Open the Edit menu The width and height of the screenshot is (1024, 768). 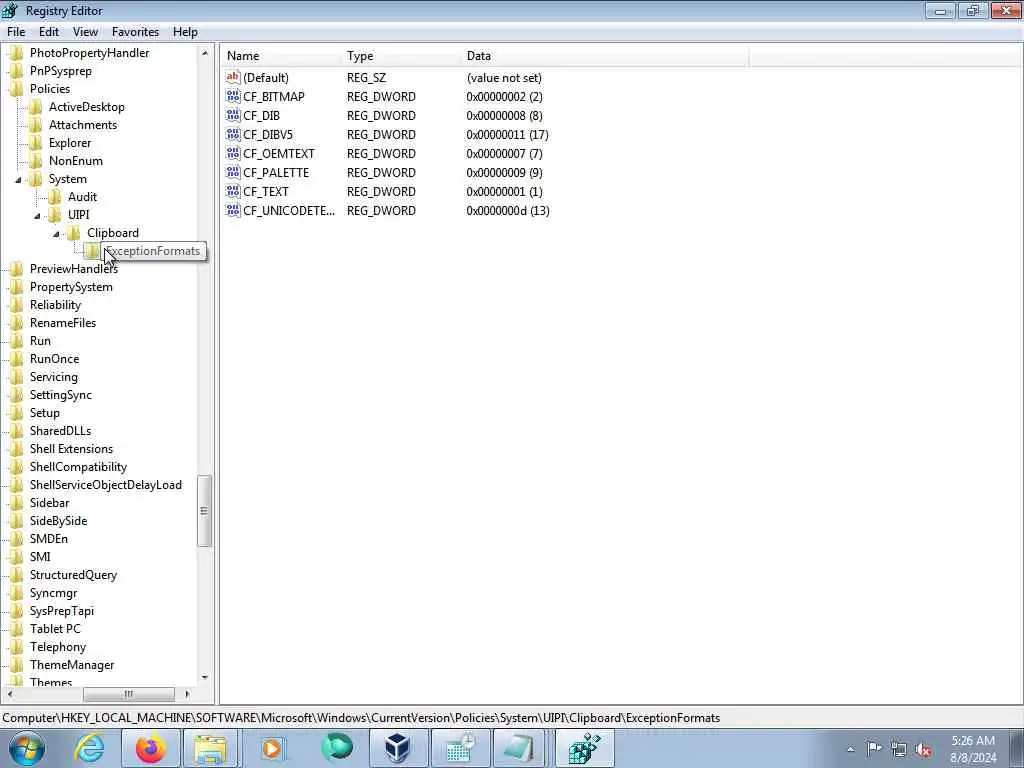point(49,32)
